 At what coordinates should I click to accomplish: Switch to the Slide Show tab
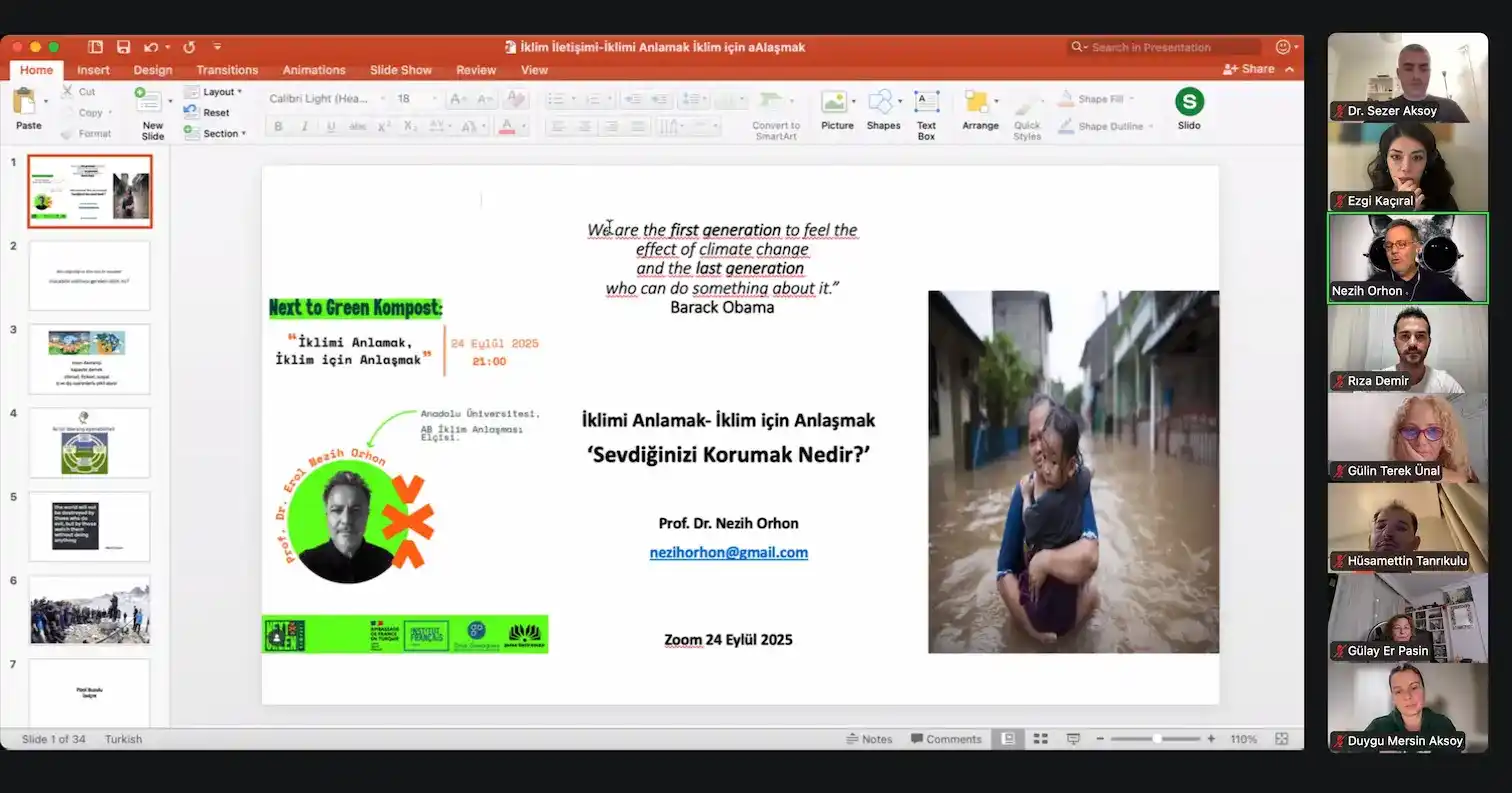400,70
